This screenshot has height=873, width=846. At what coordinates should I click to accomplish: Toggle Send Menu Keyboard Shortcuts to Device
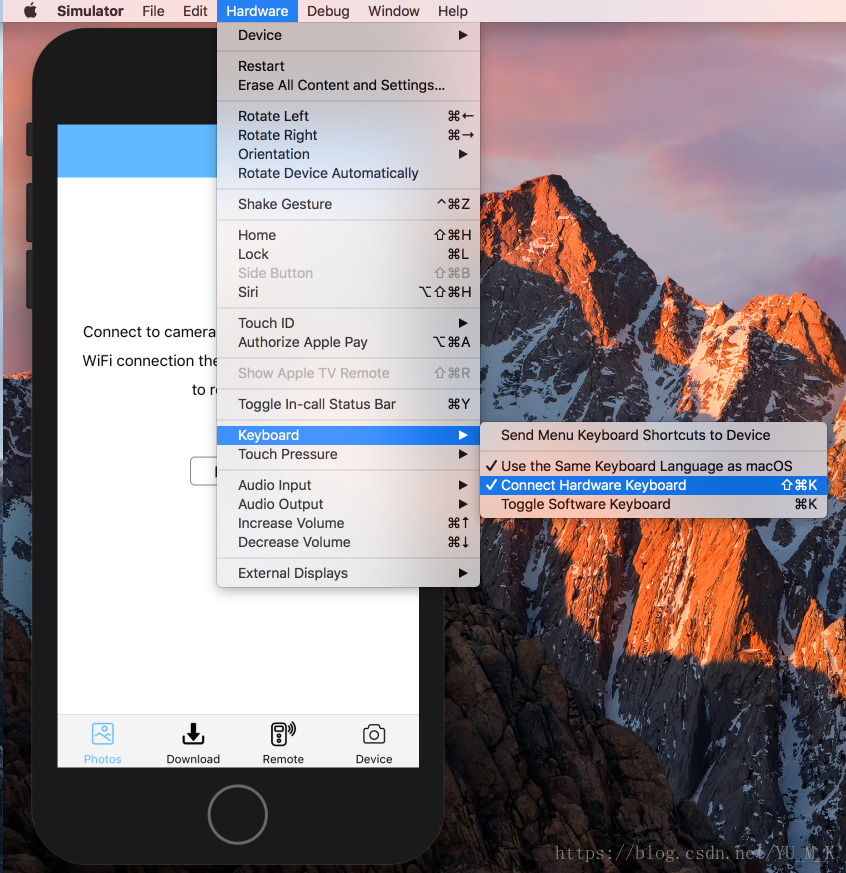pyautogui.click(x=653, y=435)
